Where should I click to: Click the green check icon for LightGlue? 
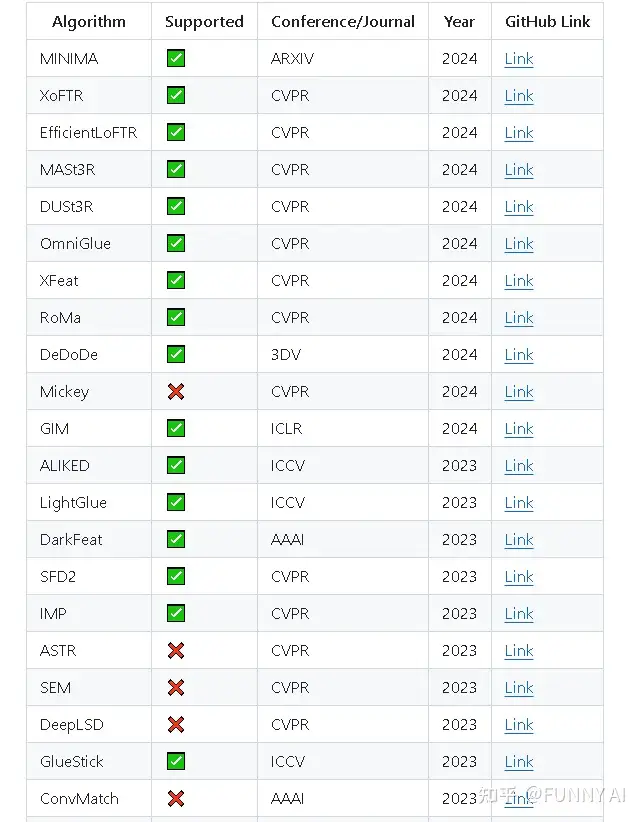176,503
